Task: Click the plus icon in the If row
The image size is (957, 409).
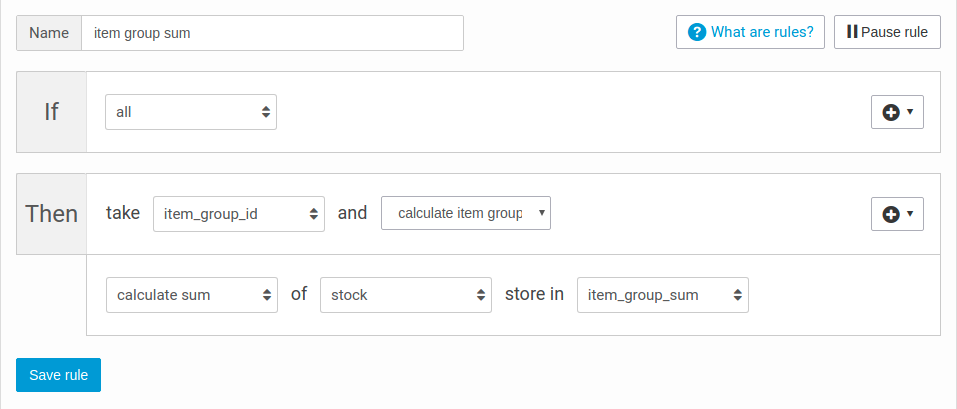Action: (x=892, y=113)
